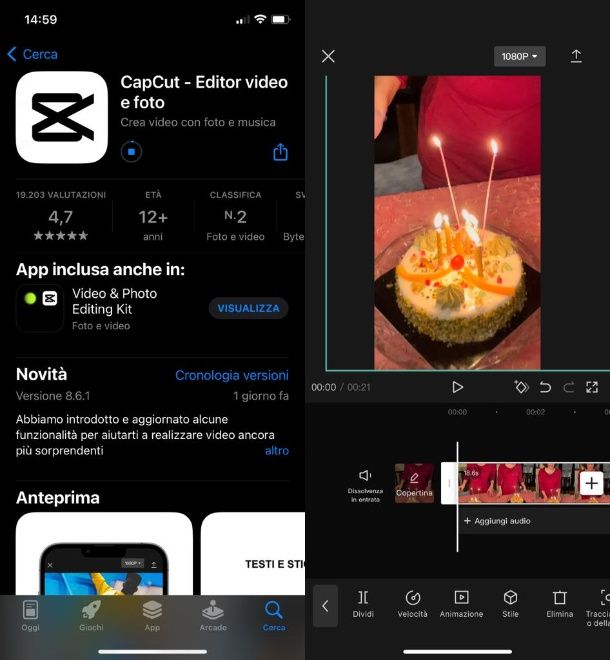Screen dimensions: 610x660
Task: Open the Velocità speed tool
Action: [x=413, y=604]
